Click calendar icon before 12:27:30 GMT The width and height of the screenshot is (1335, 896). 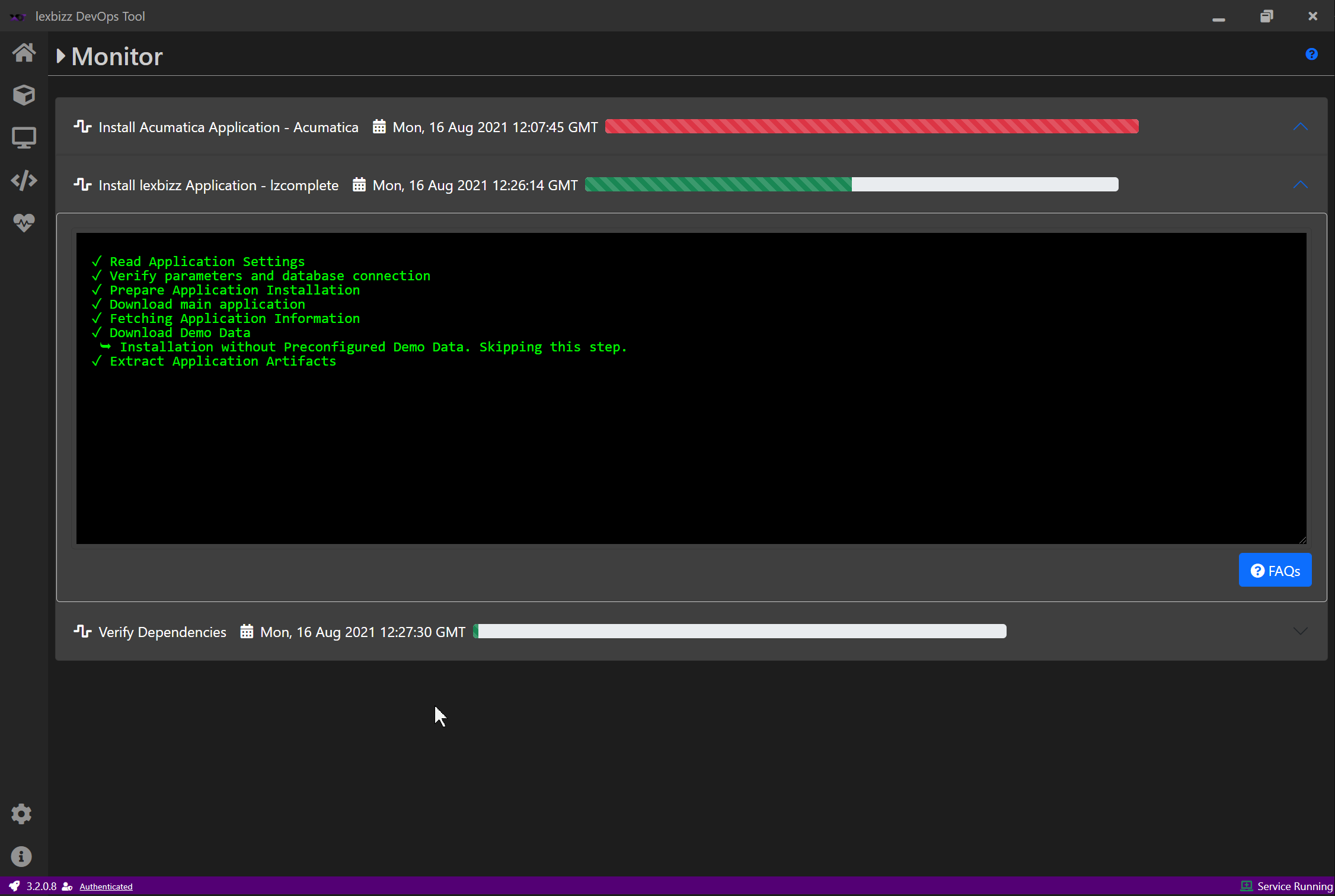coord(247,632)
